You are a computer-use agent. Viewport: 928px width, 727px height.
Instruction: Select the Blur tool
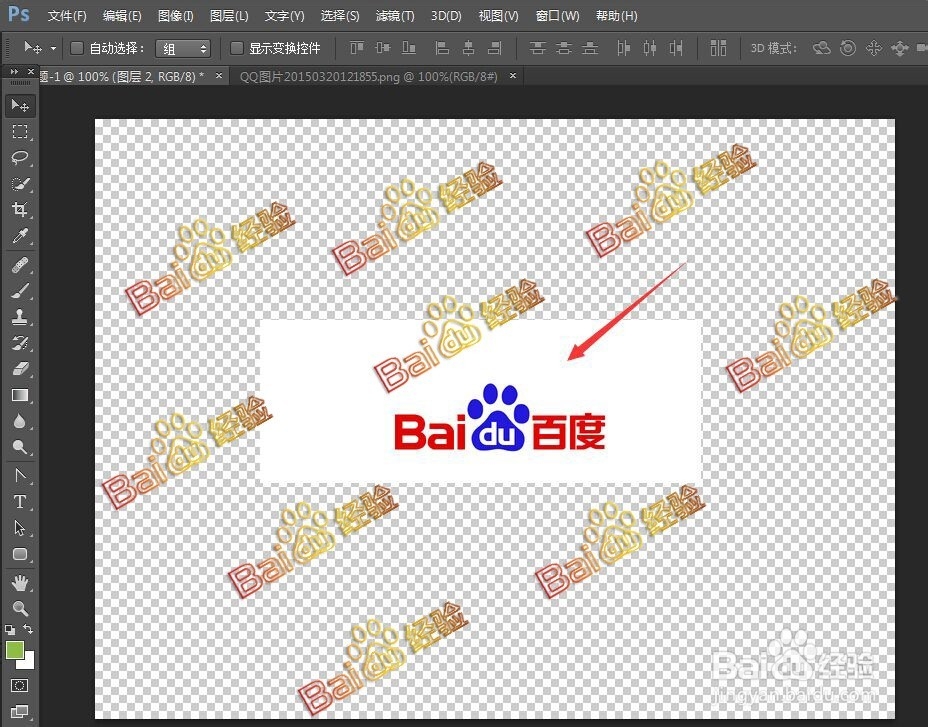[x=20, y=421]
